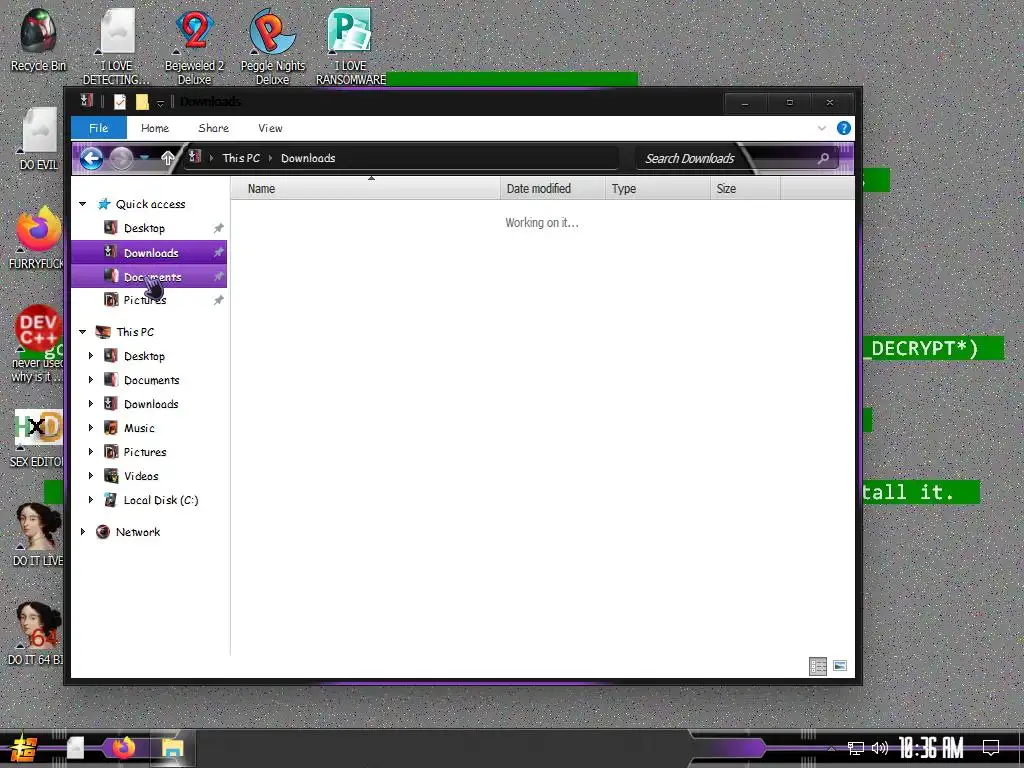Click the Start button on taskbar
1024x768 pixels.
[x=22, y=748]
